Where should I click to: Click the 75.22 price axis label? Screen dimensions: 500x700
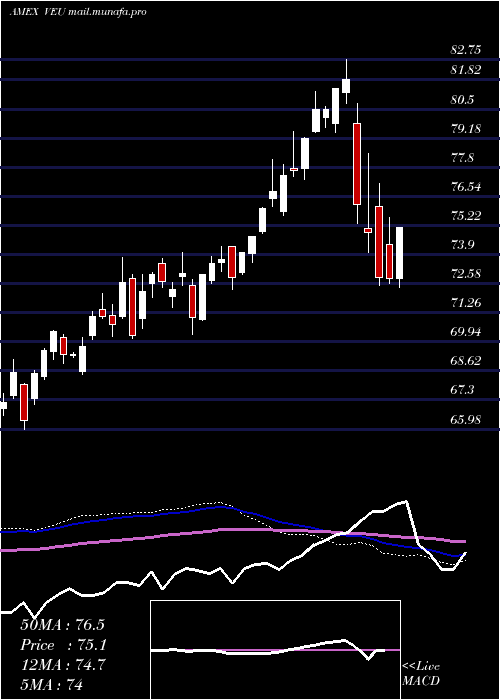click(466, 216)
